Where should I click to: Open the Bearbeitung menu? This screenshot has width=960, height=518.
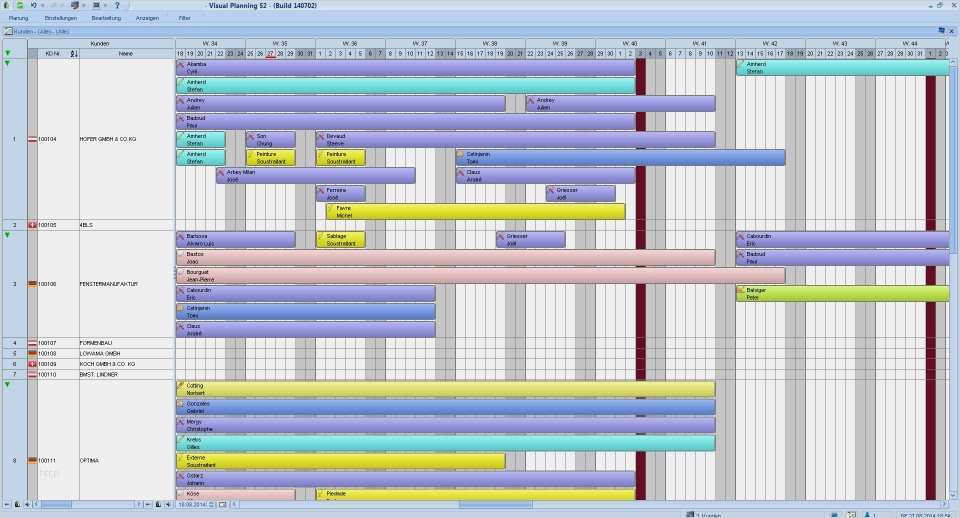coord(106,18)
